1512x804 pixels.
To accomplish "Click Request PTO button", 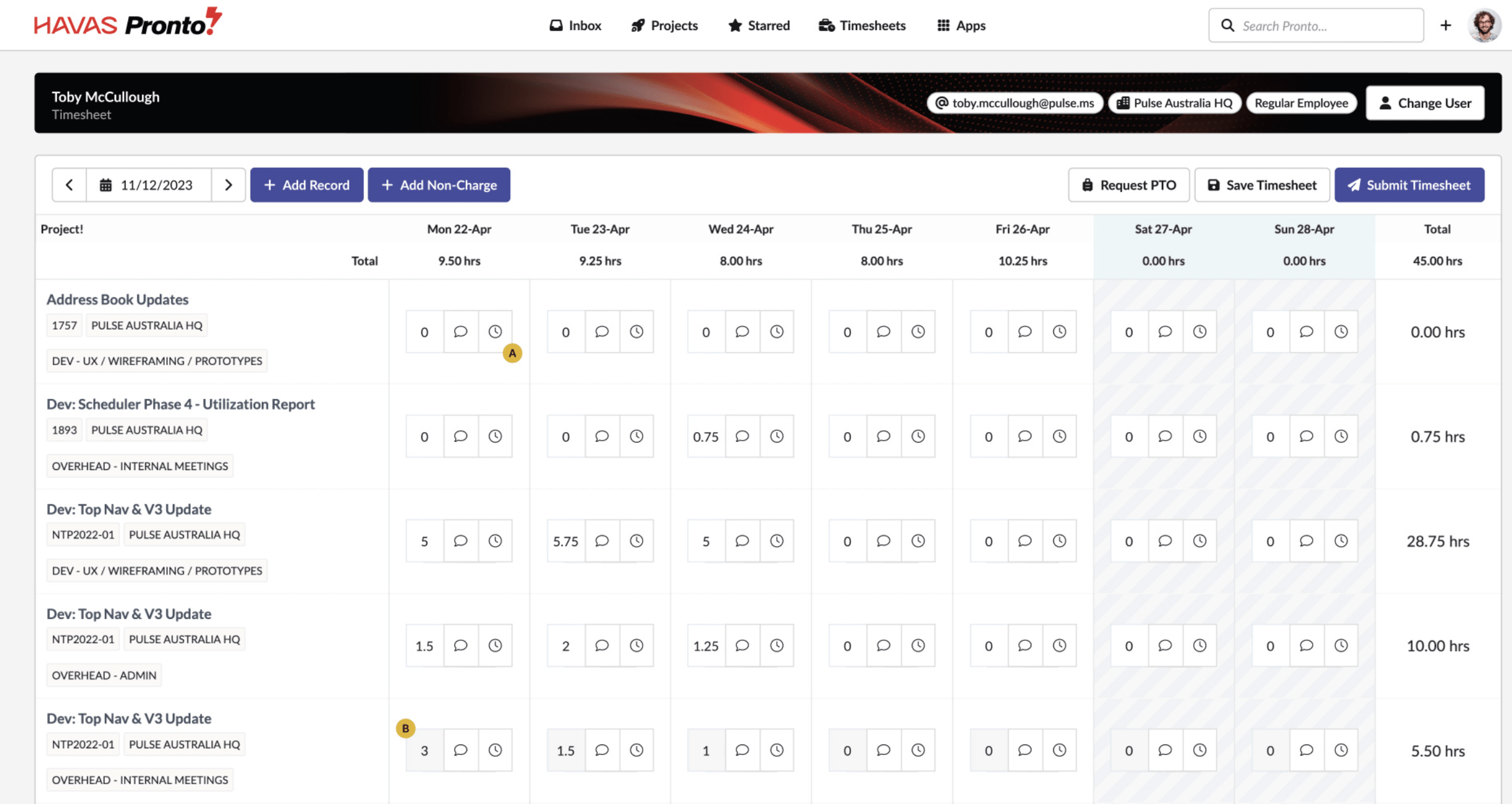I will [x=1128, y=184].
